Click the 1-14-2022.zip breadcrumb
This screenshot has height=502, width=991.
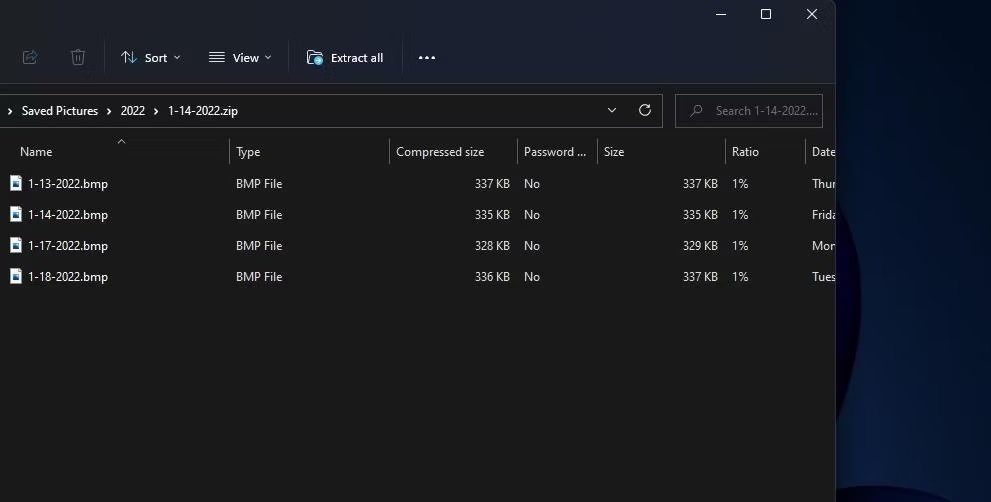203,111
